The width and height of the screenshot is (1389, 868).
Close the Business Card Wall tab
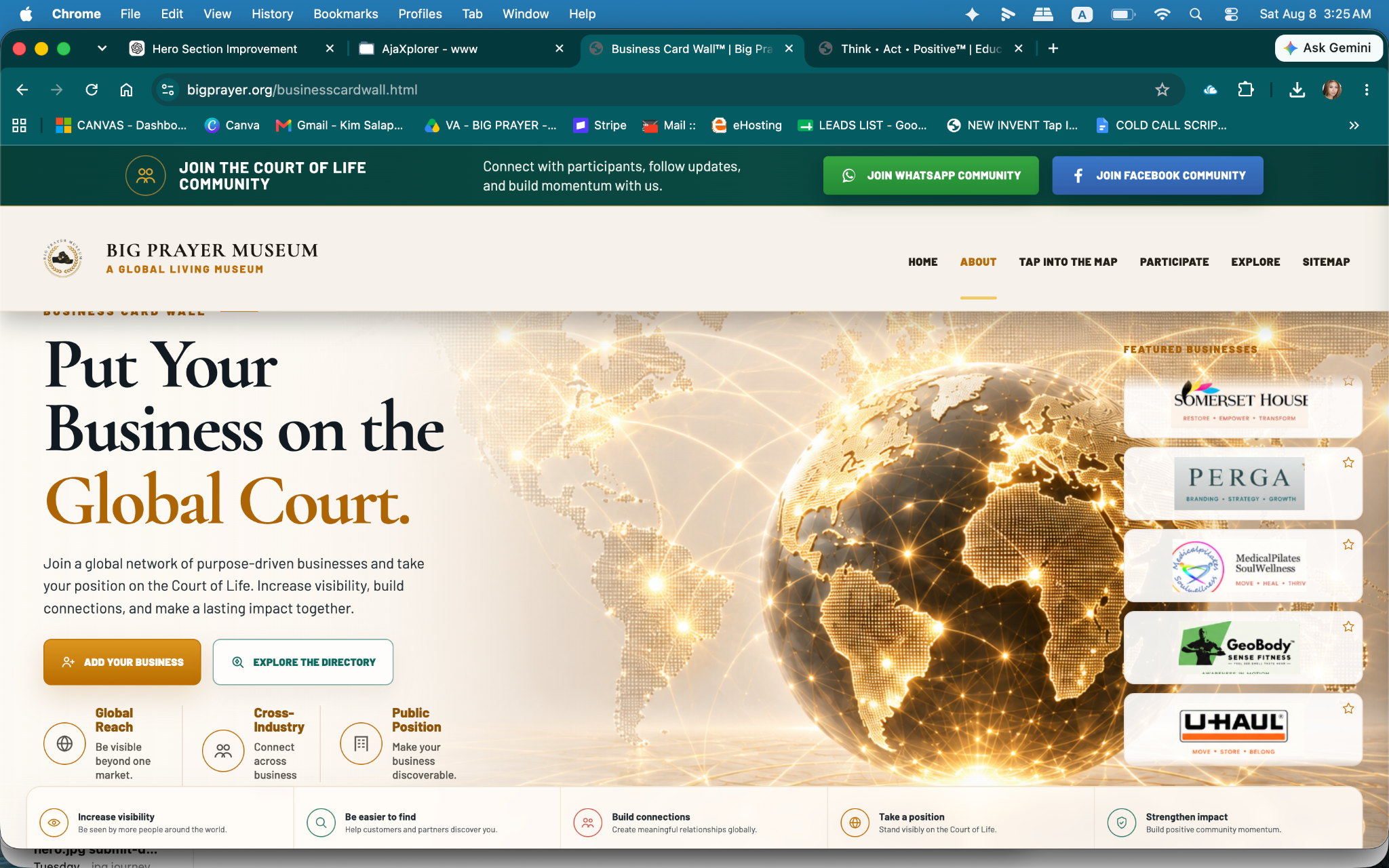pyautogui.click(x=789, y=48)
